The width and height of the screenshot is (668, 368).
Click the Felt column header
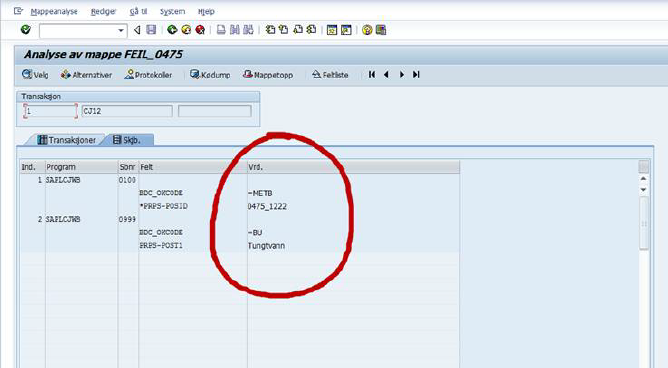click(x=193, y=167)
